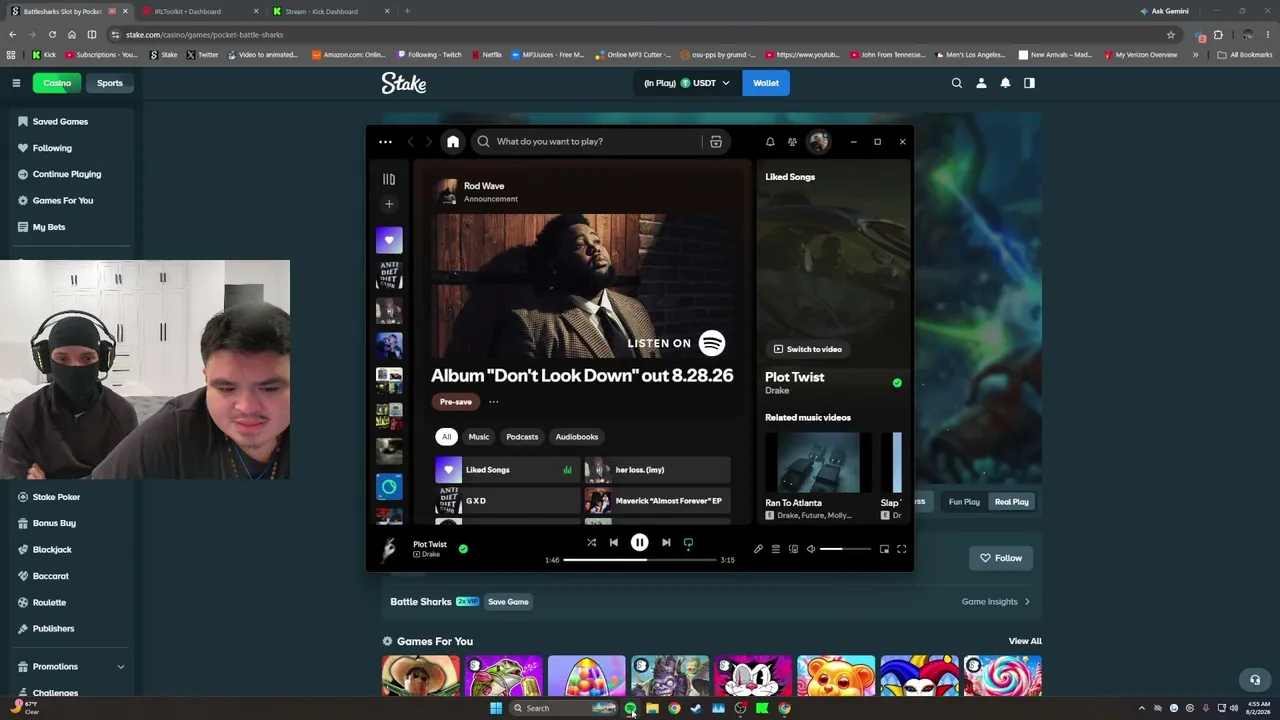
Task: Open Spotify Browse icon in search bar
Action: point(716,142)
